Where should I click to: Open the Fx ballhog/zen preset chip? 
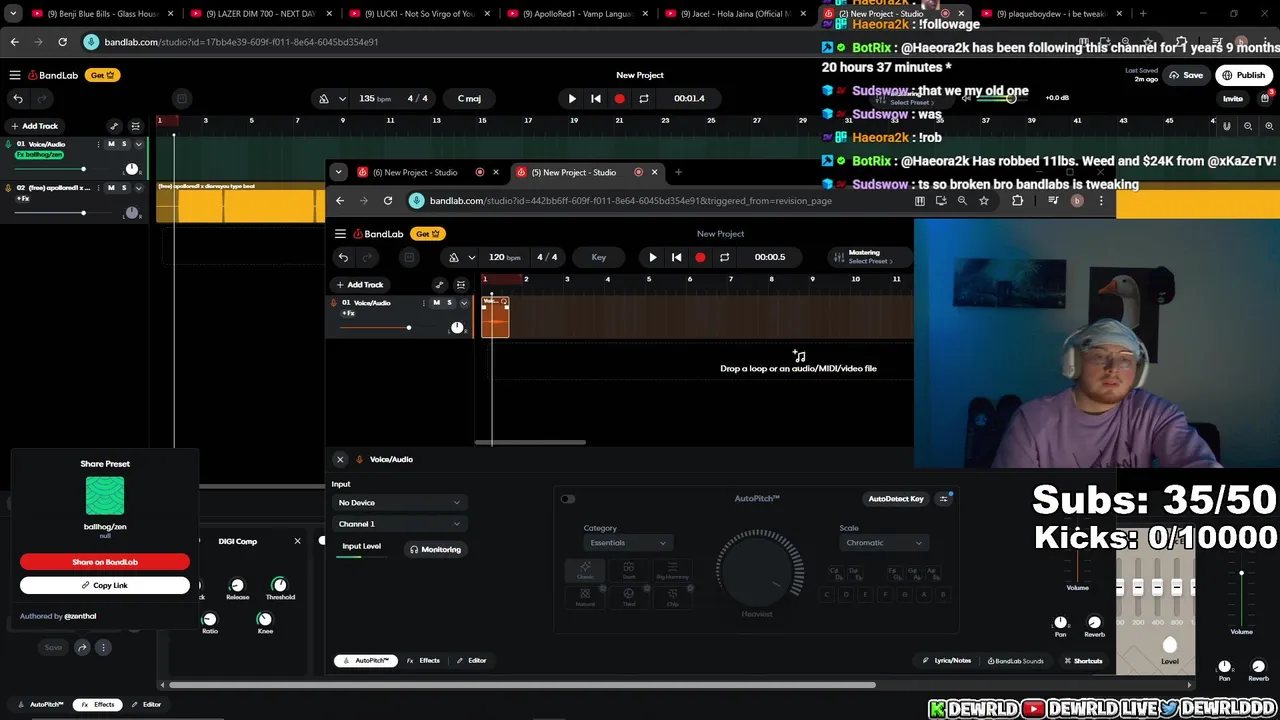40,155
